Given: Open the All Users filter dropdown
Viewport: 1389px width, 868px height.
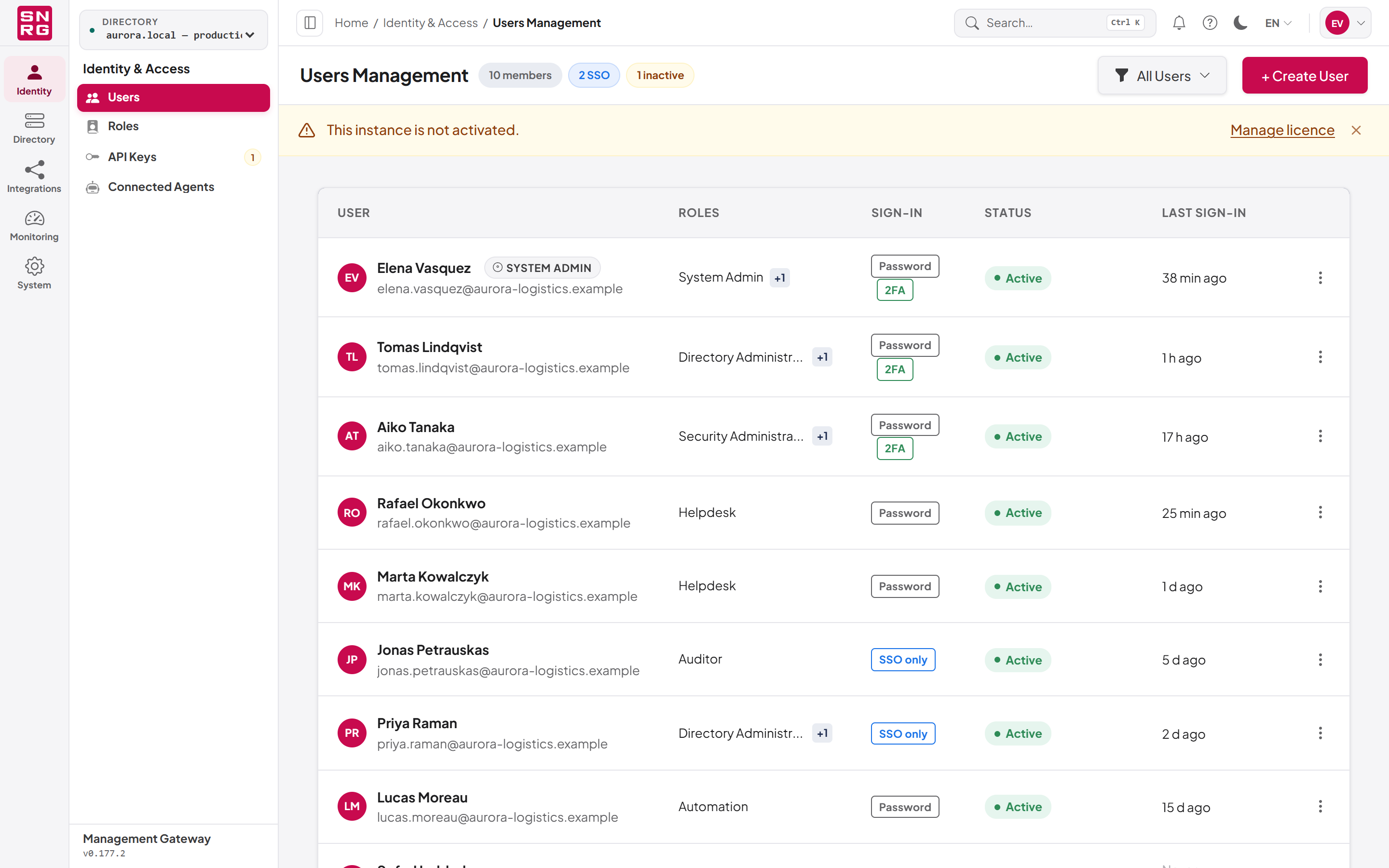Looking at the screenshot, I should 1162,75.
